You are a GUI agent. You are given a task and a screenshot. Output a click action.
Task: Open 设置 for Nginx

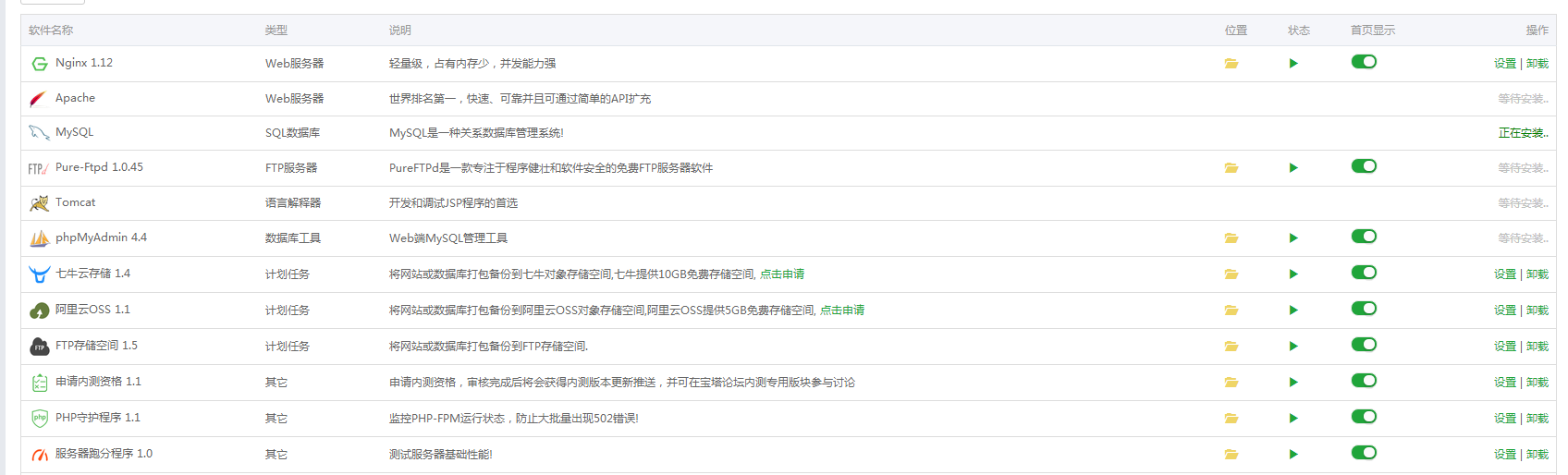(1505, 64)
